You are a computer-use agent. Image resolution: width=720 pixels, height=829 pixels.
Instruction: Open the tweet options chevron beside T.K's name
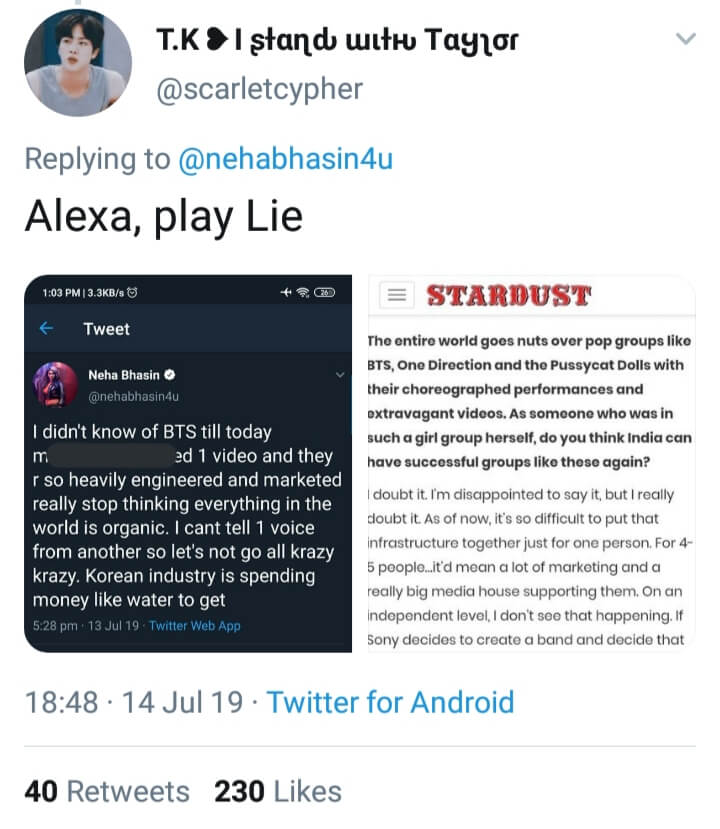tap(685, 39)
